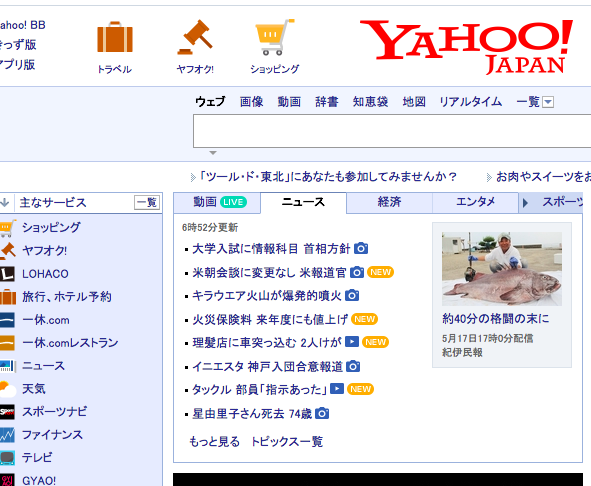Click the もっと見る link under headlines
Viewport: 591px width, 486px height.
[x=214, y=442]
